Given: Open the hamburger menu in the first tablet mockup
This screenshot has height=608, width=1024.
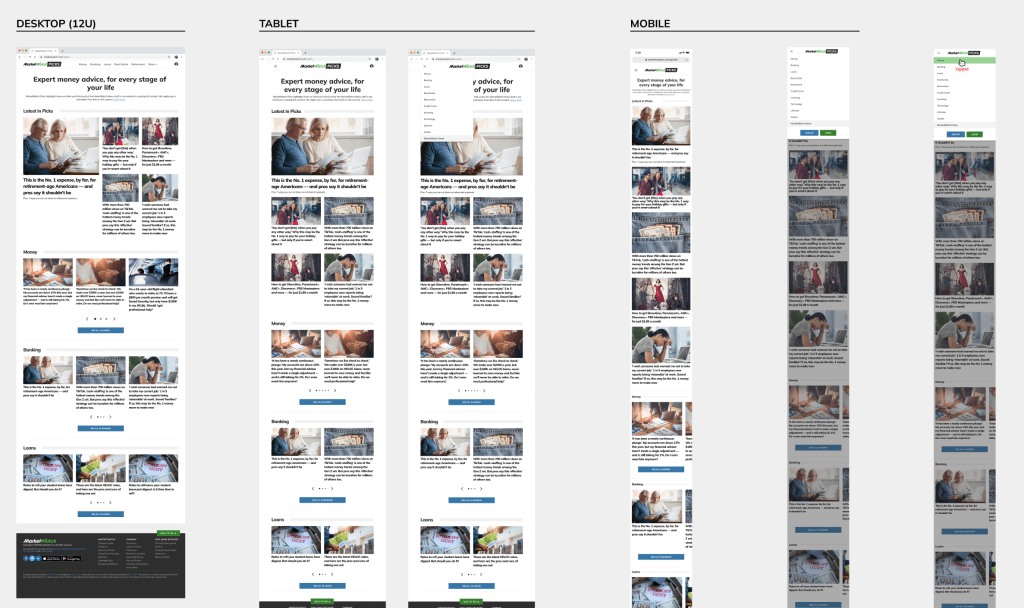Looking at the screenshot, I should pos(276,66).
